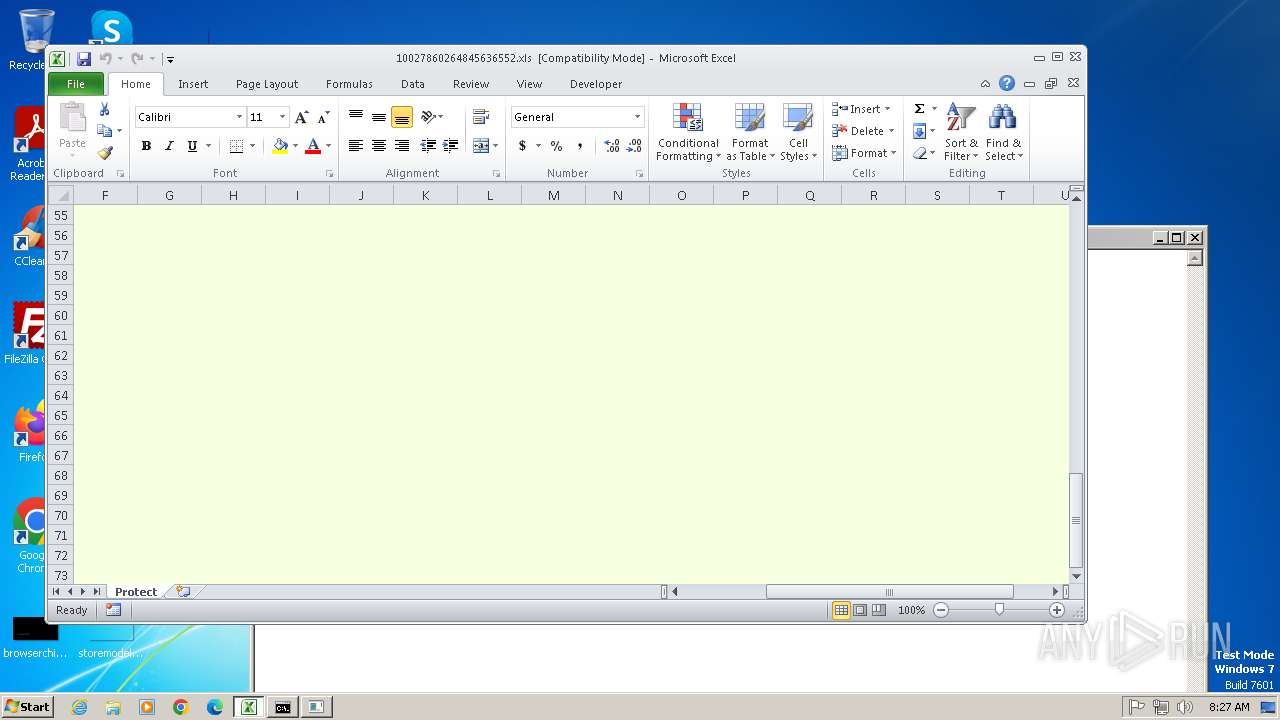
Task: Switch to Normal view in status bar
Action: point(842,610)
